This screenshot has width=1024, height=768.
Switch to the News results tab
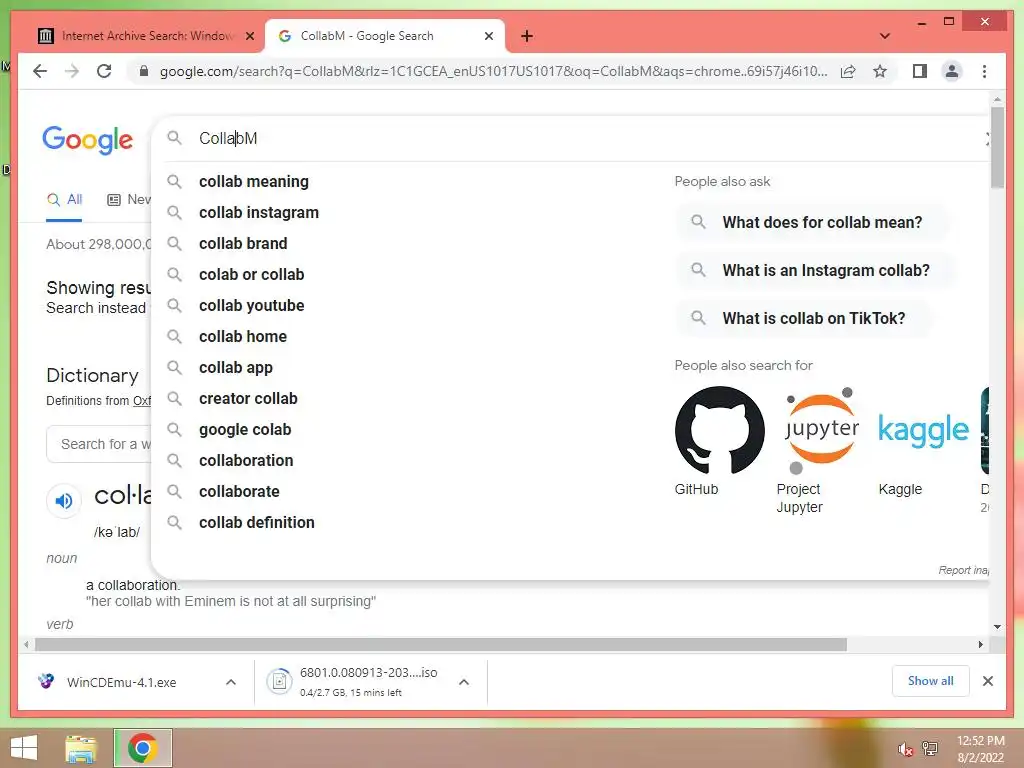pos(129,200)
